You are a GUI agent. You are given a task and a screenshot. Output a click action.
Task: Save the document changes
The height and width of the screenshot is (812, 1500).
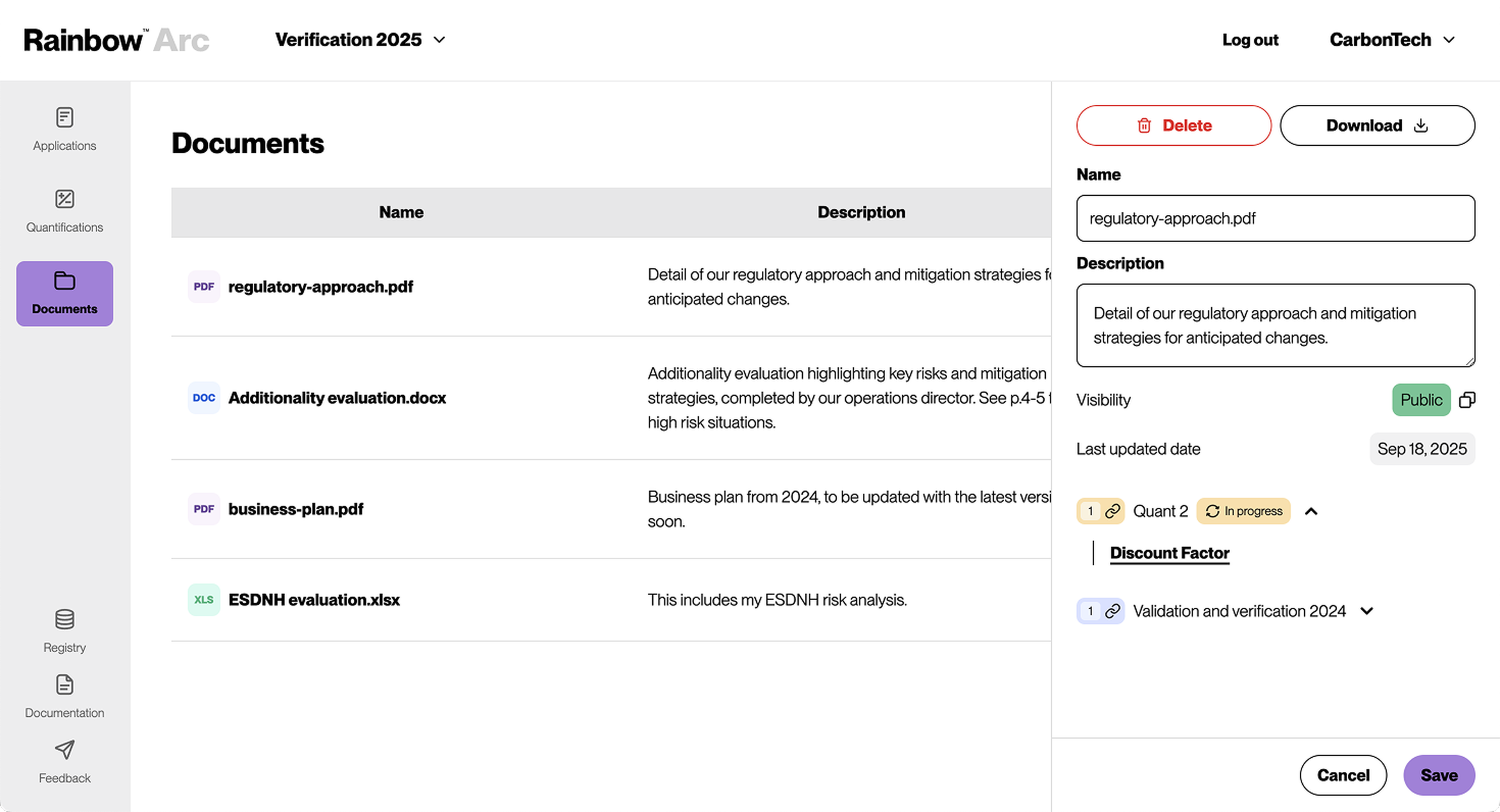(1438, 775)
